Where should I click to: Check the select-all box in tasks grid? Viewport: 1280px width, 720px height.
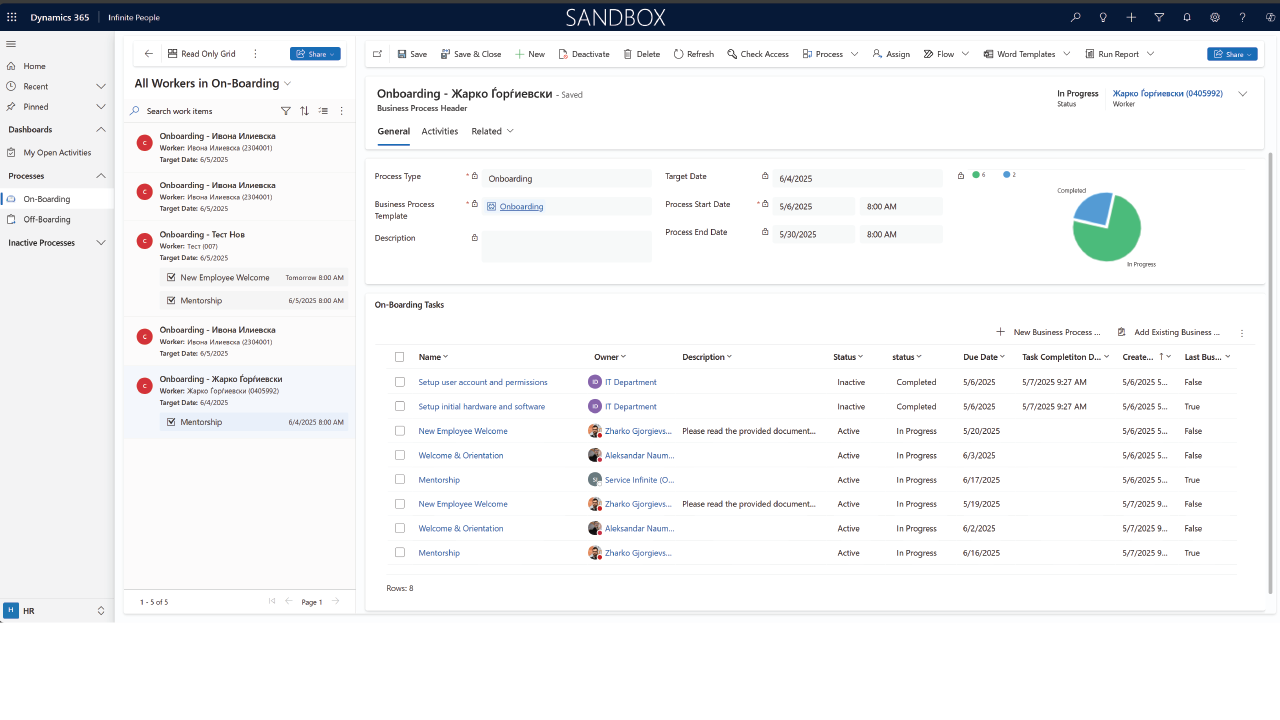[x=400, y=357]
